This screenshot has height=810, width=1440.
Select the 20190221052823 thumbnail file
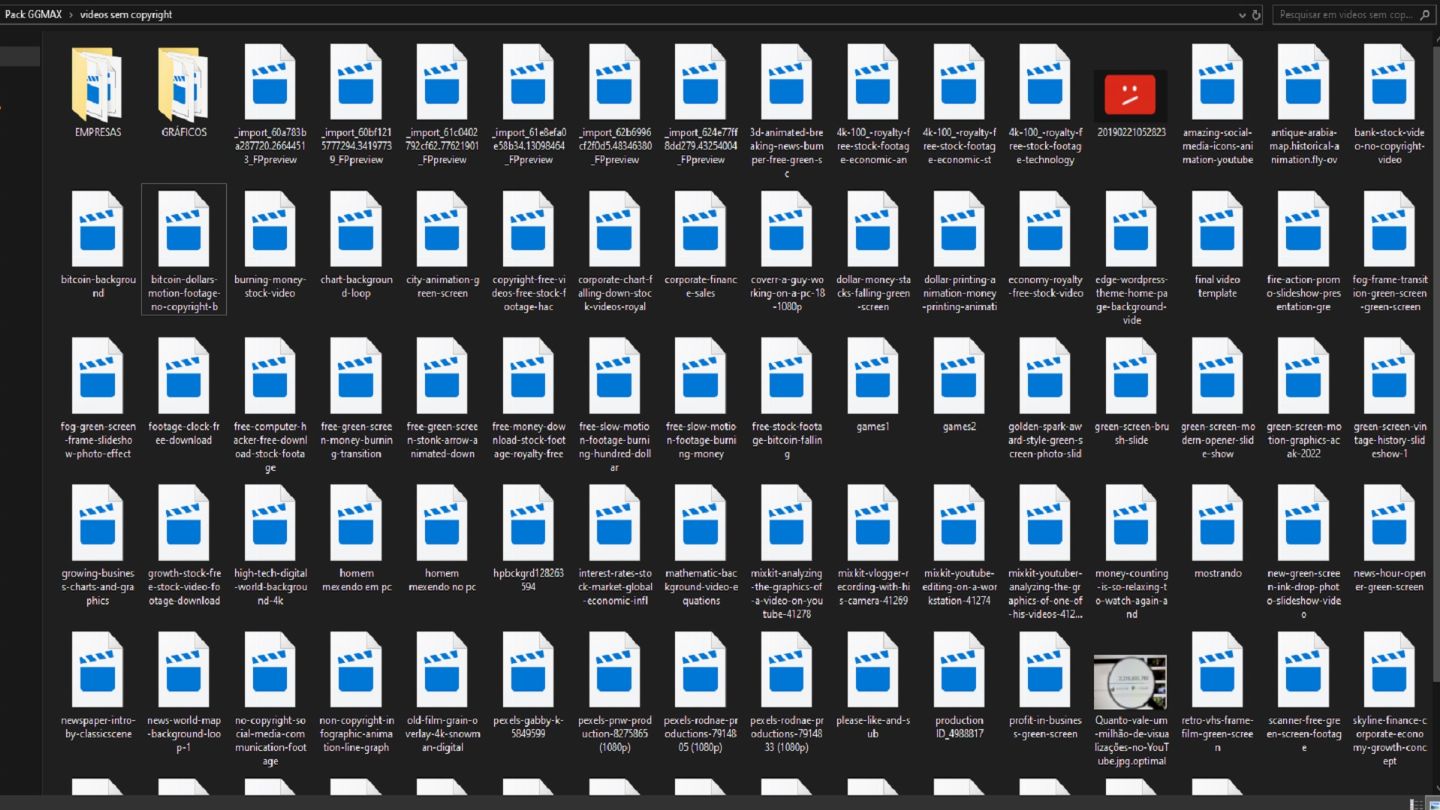click(1131, 104)
